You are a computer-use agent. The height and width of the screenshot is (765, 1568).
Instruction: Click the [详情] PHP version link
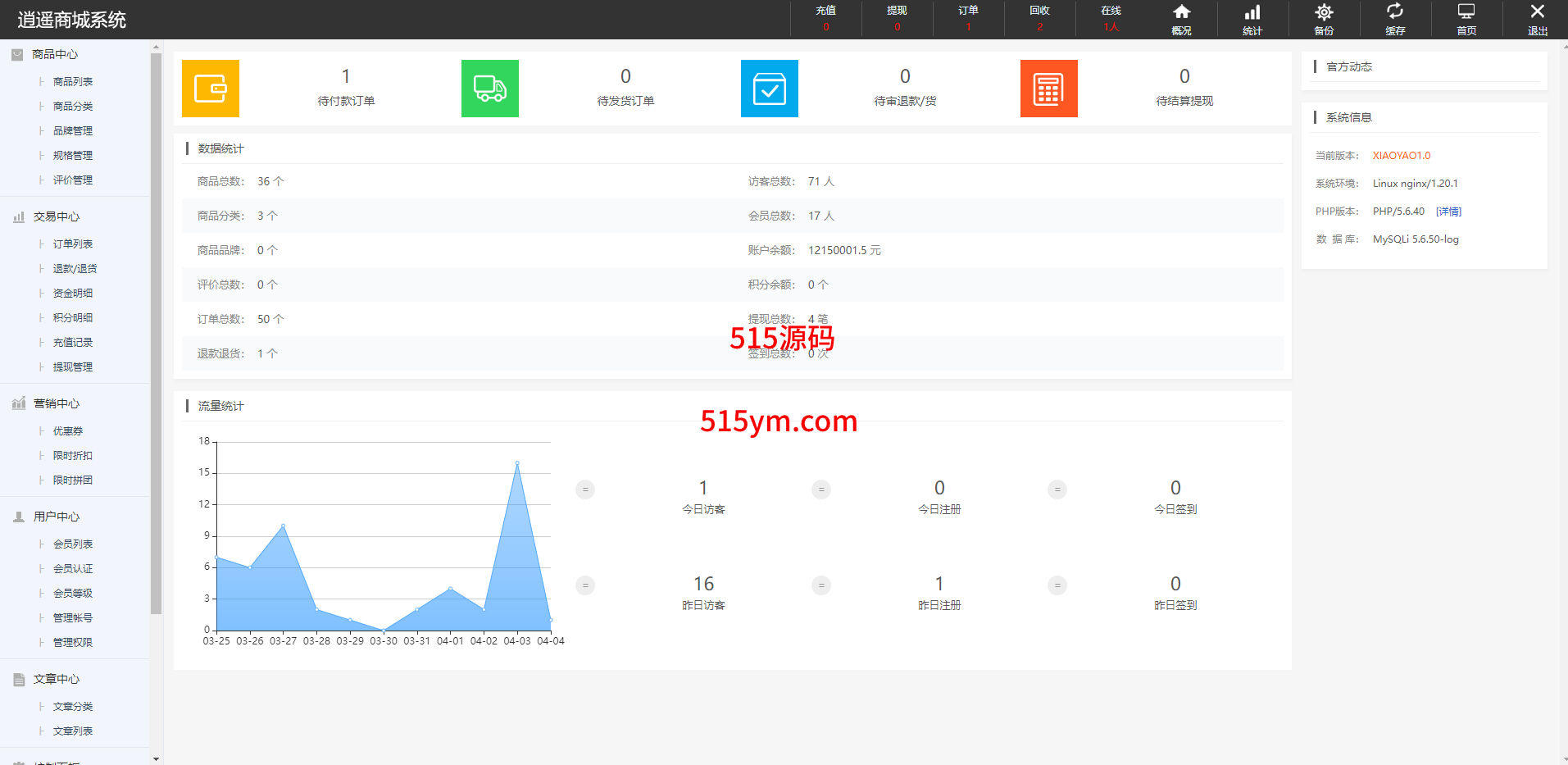1448,212
